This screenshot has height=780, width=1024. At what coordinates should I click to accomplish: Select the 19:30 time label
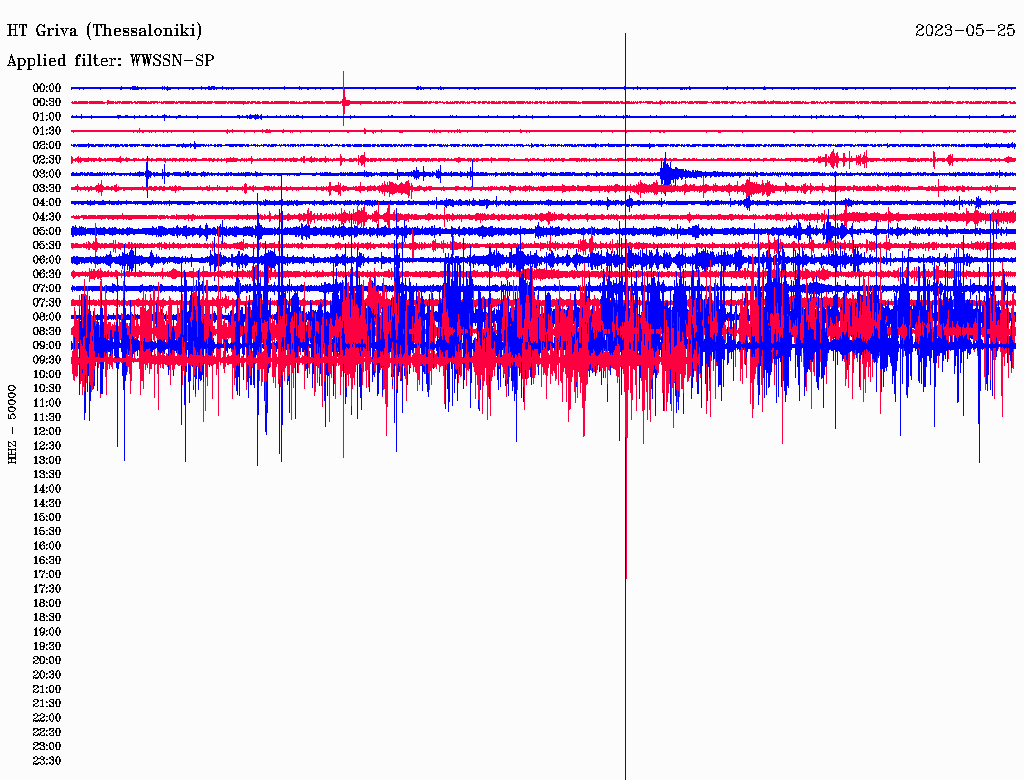click(47, 646)
